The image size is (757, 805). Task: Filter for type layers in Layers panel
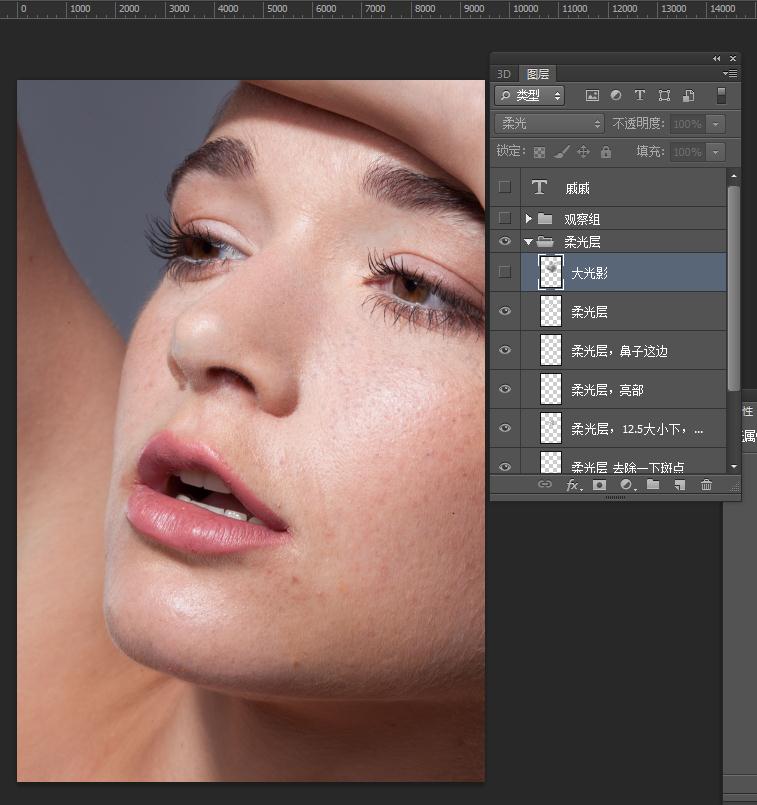point(640,96)
